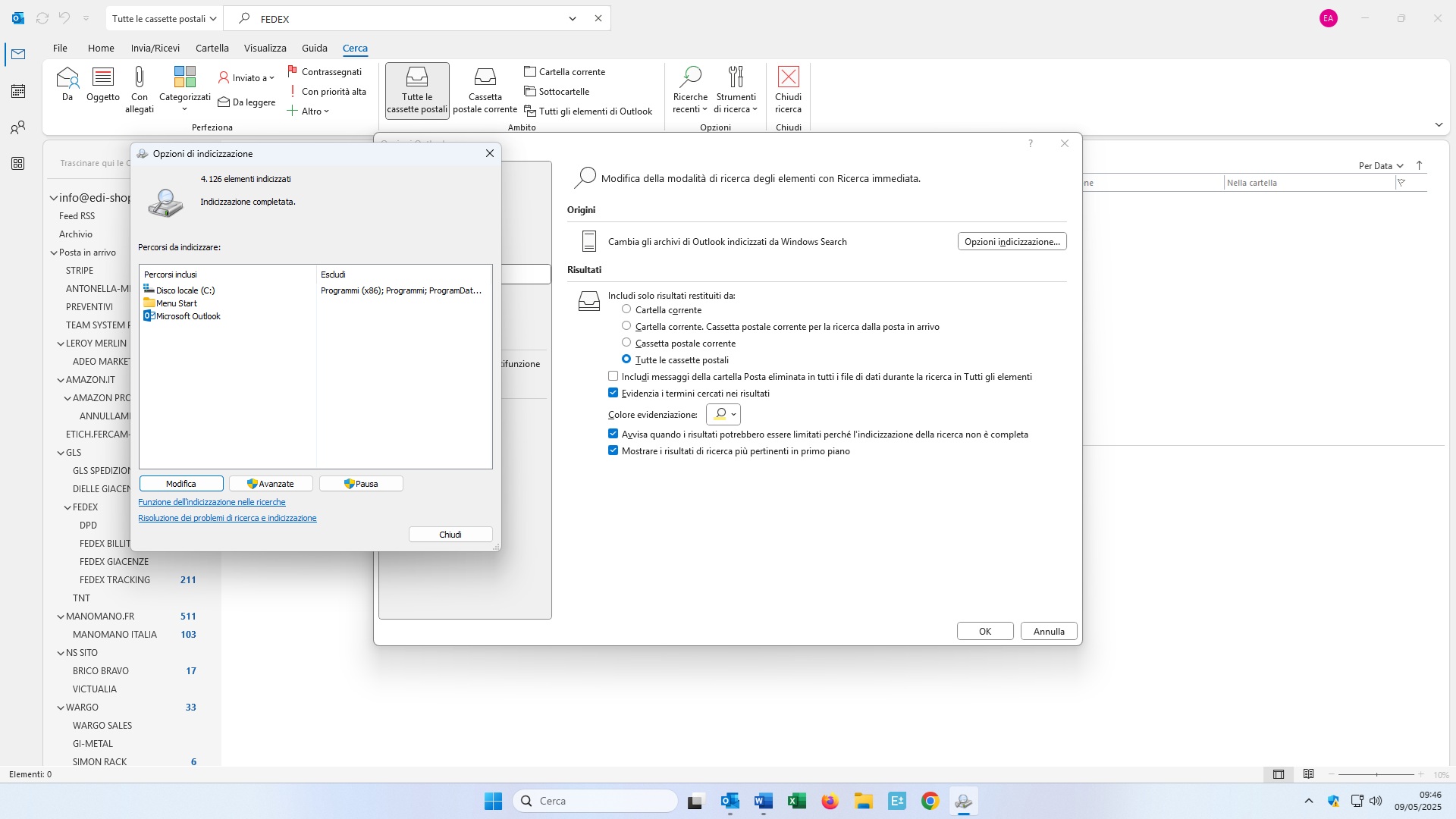Toggle the sort direction arrow
The image size is (1456, 819).
coord(1420,165)
